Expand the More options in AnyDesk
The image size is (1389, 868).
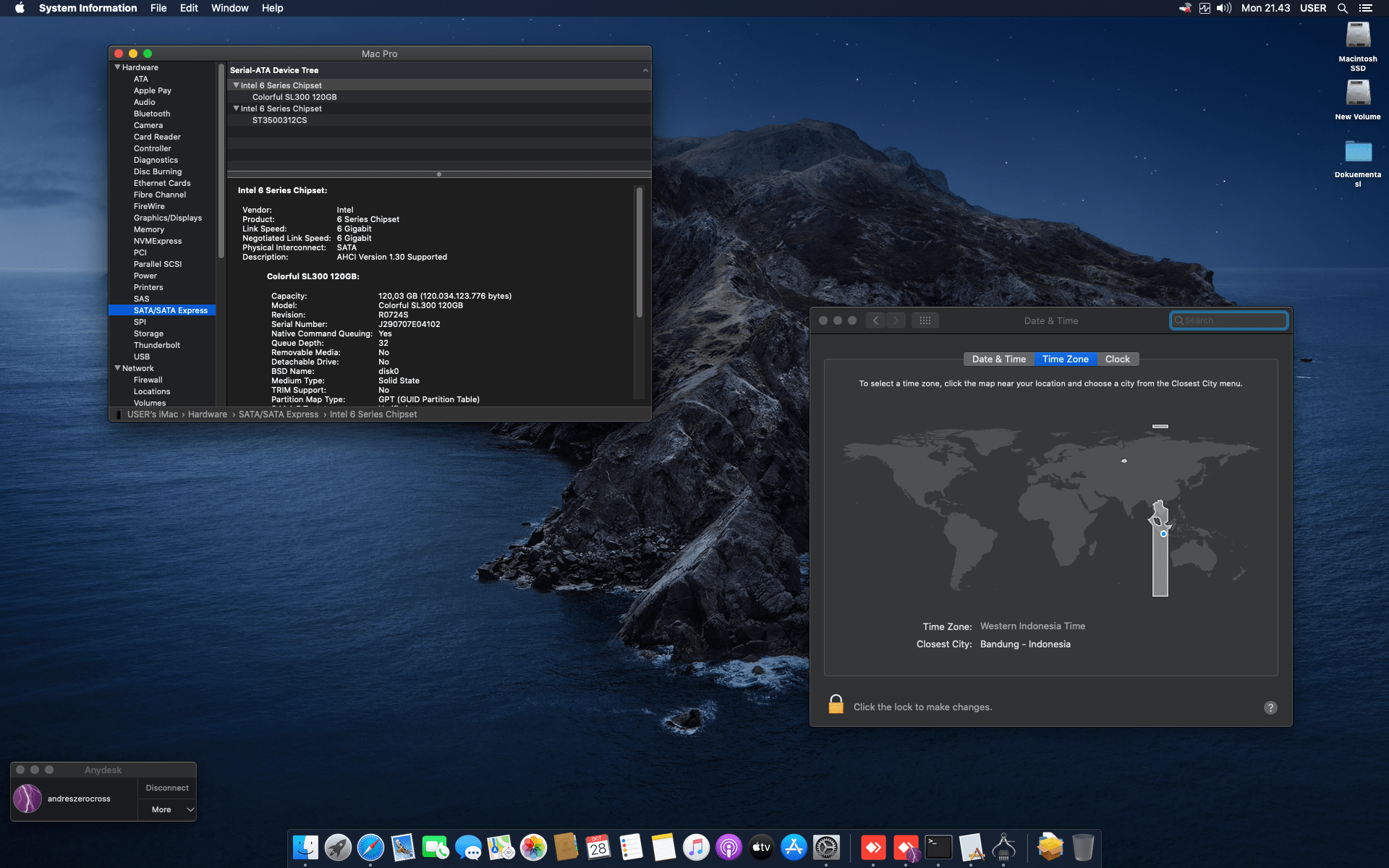point(167,809)
